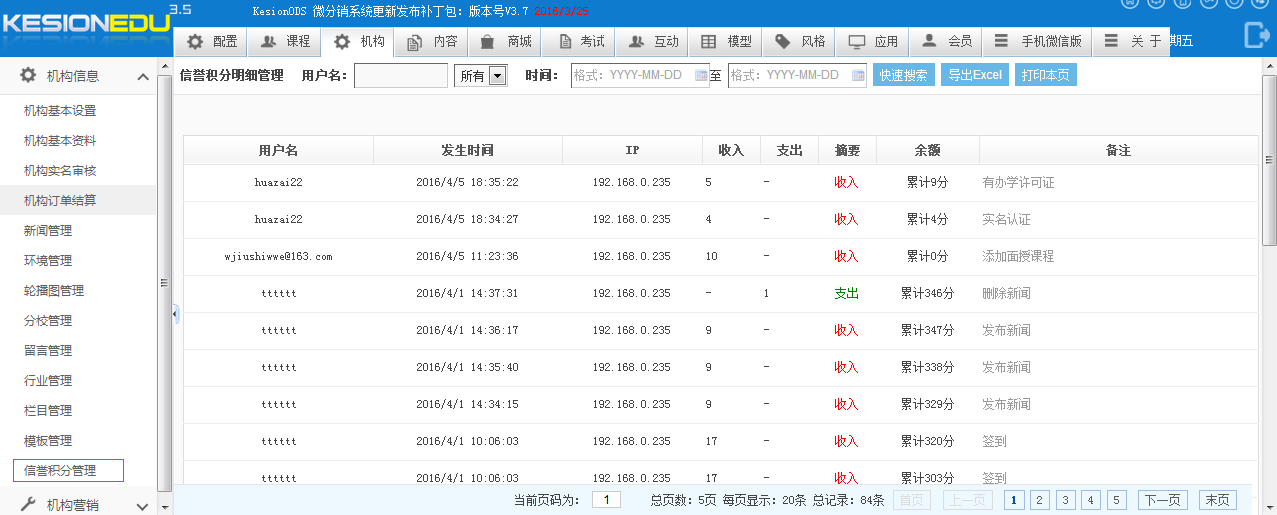The width and height of the screenshot is (1277, 515).
Task: Open the 风格 style tag tab
Action: click(x=800, y=42)
